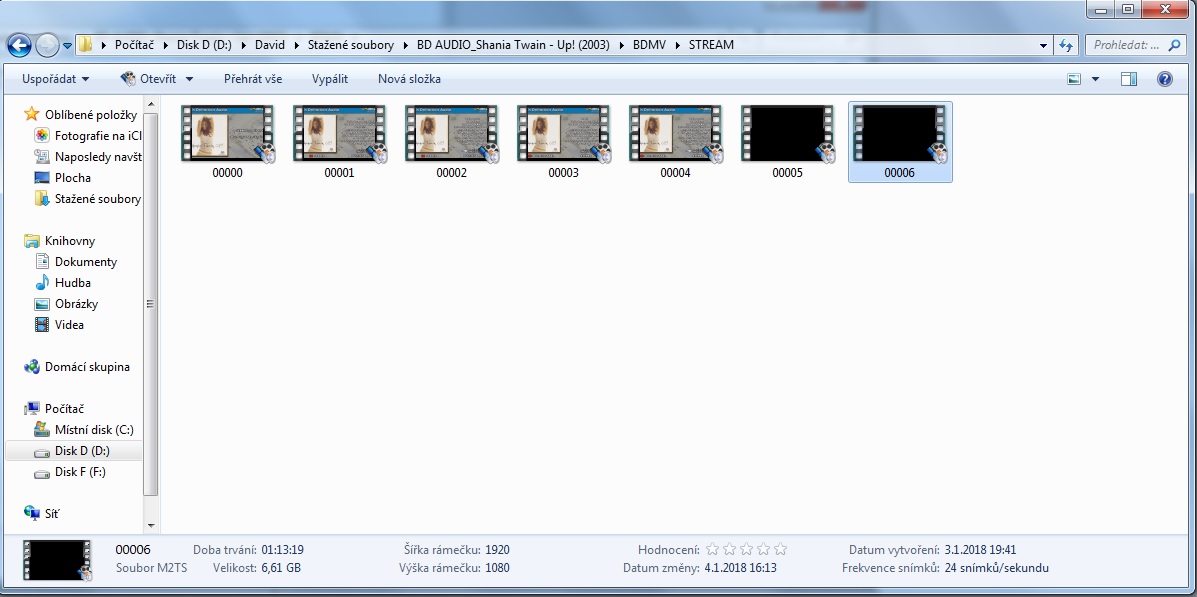
Task: Open Fotografie na iCloud in favorites
Action: [97, 135]
